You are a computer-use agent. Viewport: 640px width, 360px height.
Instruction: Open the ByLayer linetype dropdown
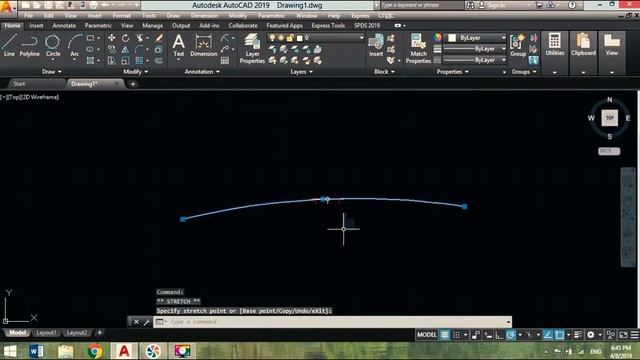click(475, 60)
